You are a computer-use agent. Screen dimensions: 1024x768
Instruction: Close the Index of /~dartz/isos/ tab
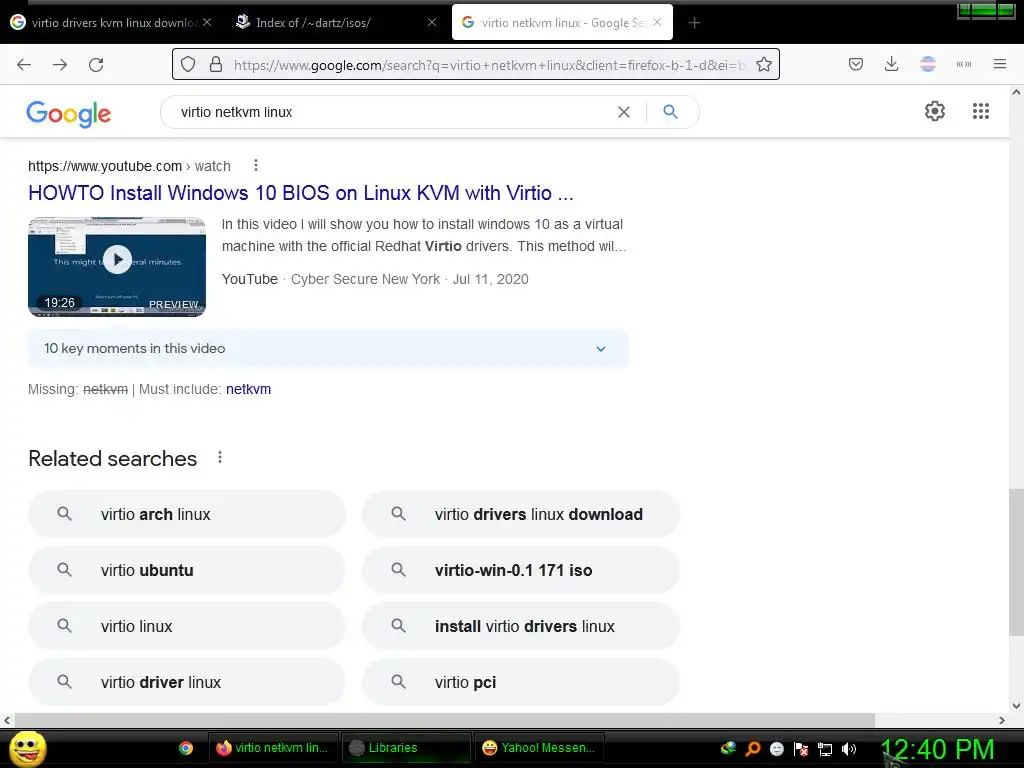point(432,23)
